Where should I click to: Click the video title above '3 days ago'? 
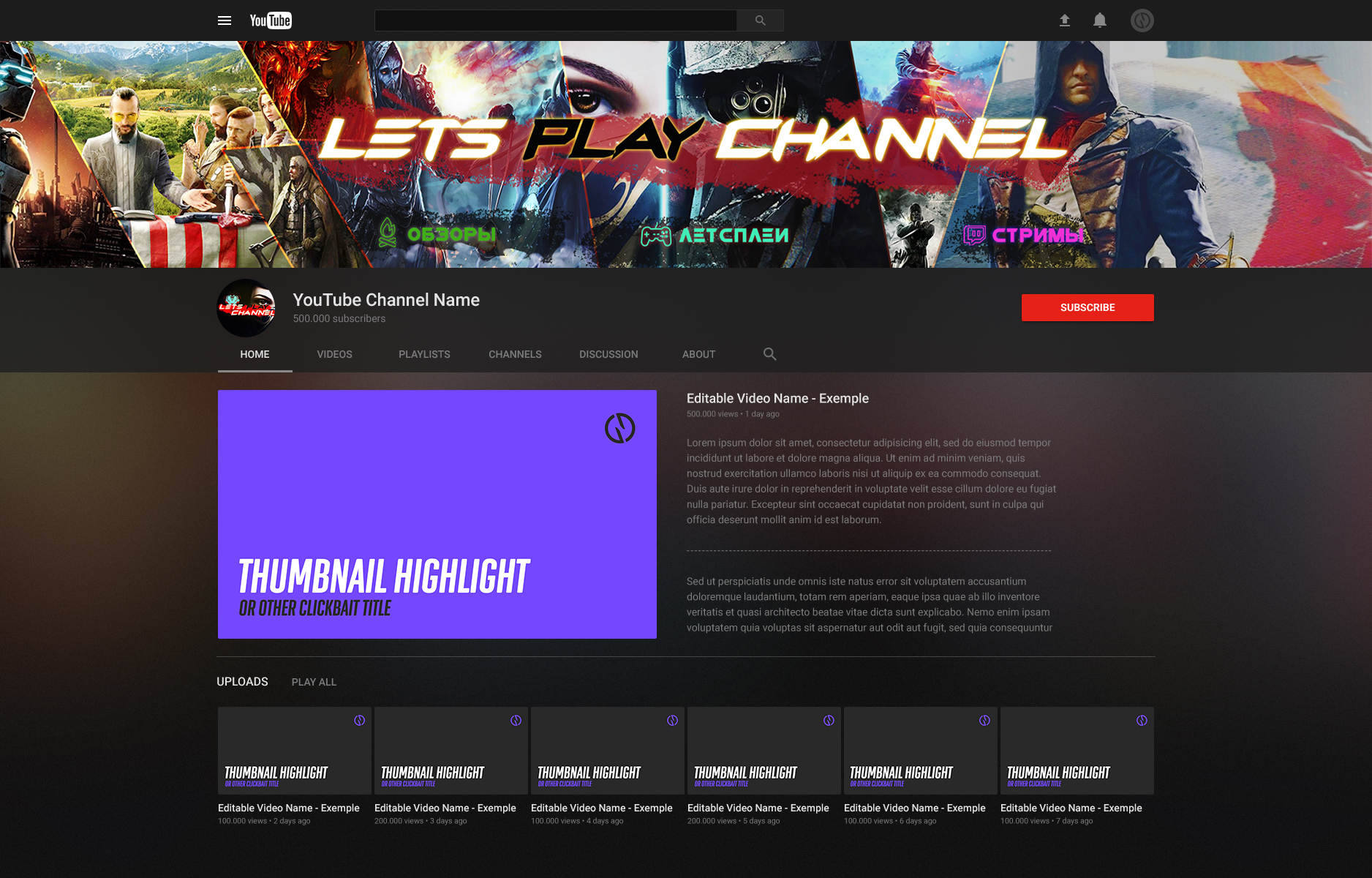tap(445, 808)
